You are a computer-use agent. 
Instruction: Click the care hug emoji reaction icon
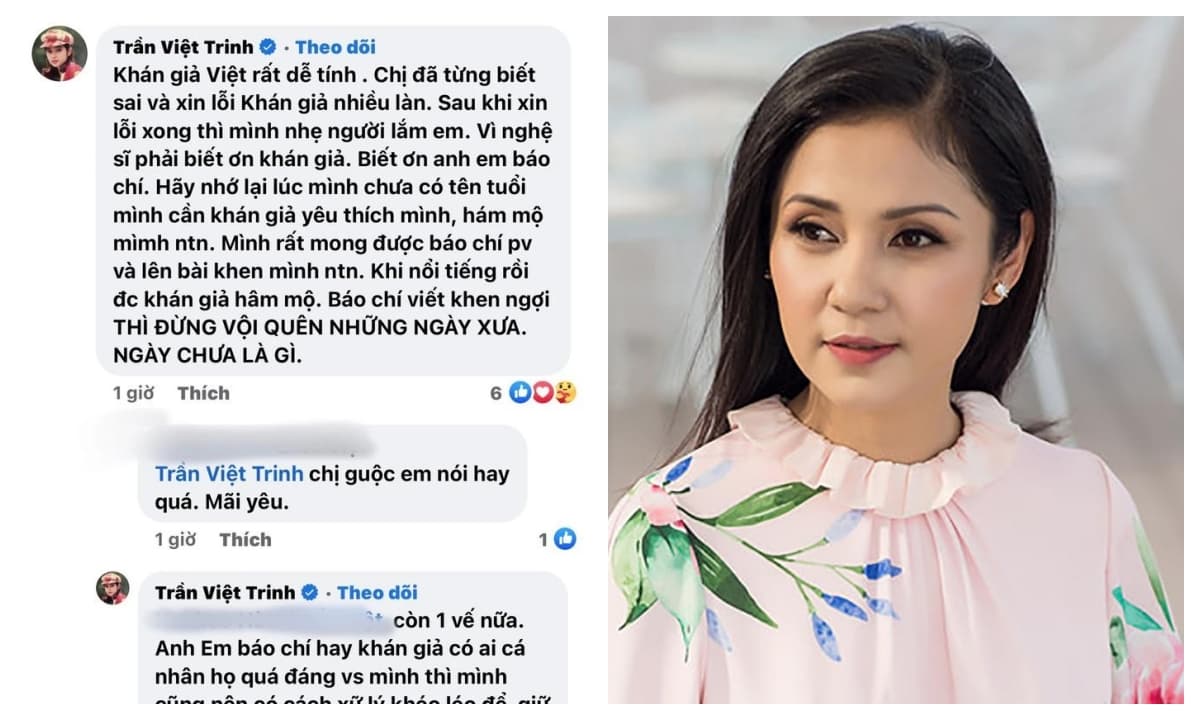click(x=565, y=393)
